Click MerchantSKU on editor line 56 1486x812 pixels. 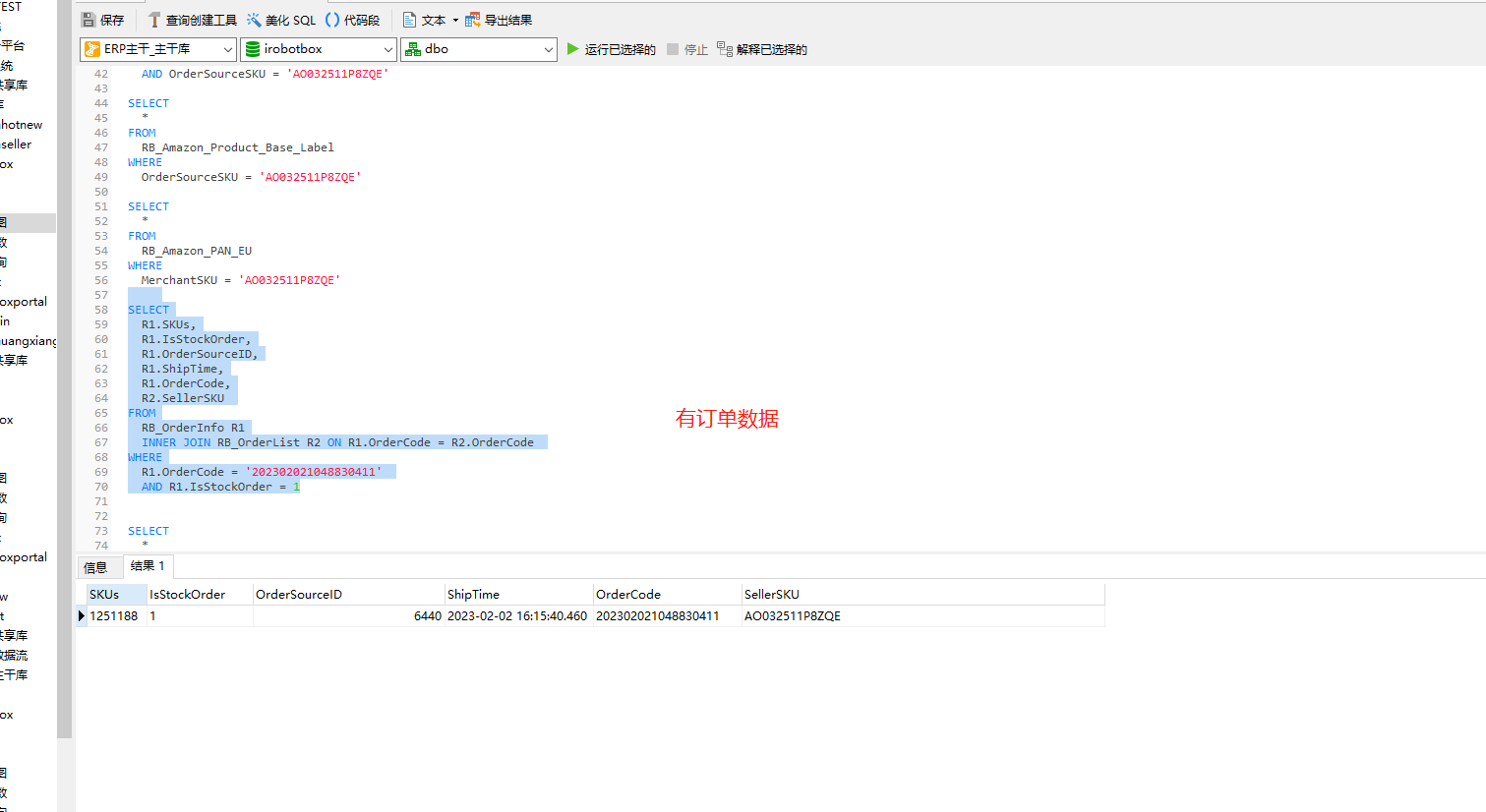pos(179,280)
